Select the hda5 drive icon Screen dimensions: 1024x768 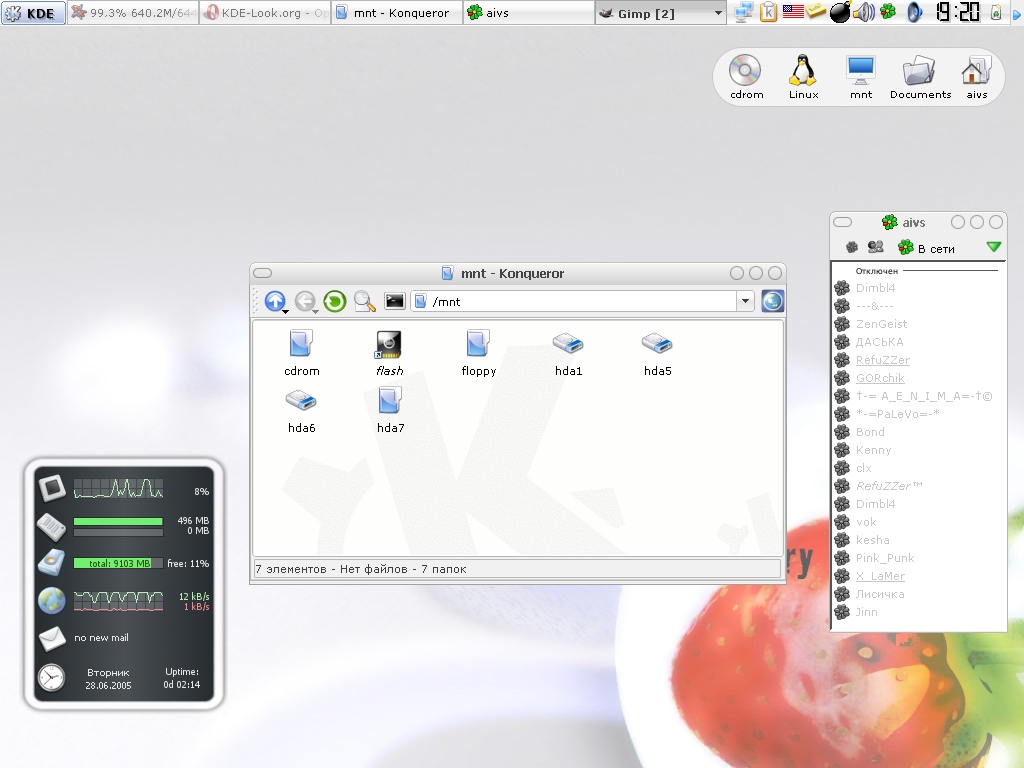657,353
